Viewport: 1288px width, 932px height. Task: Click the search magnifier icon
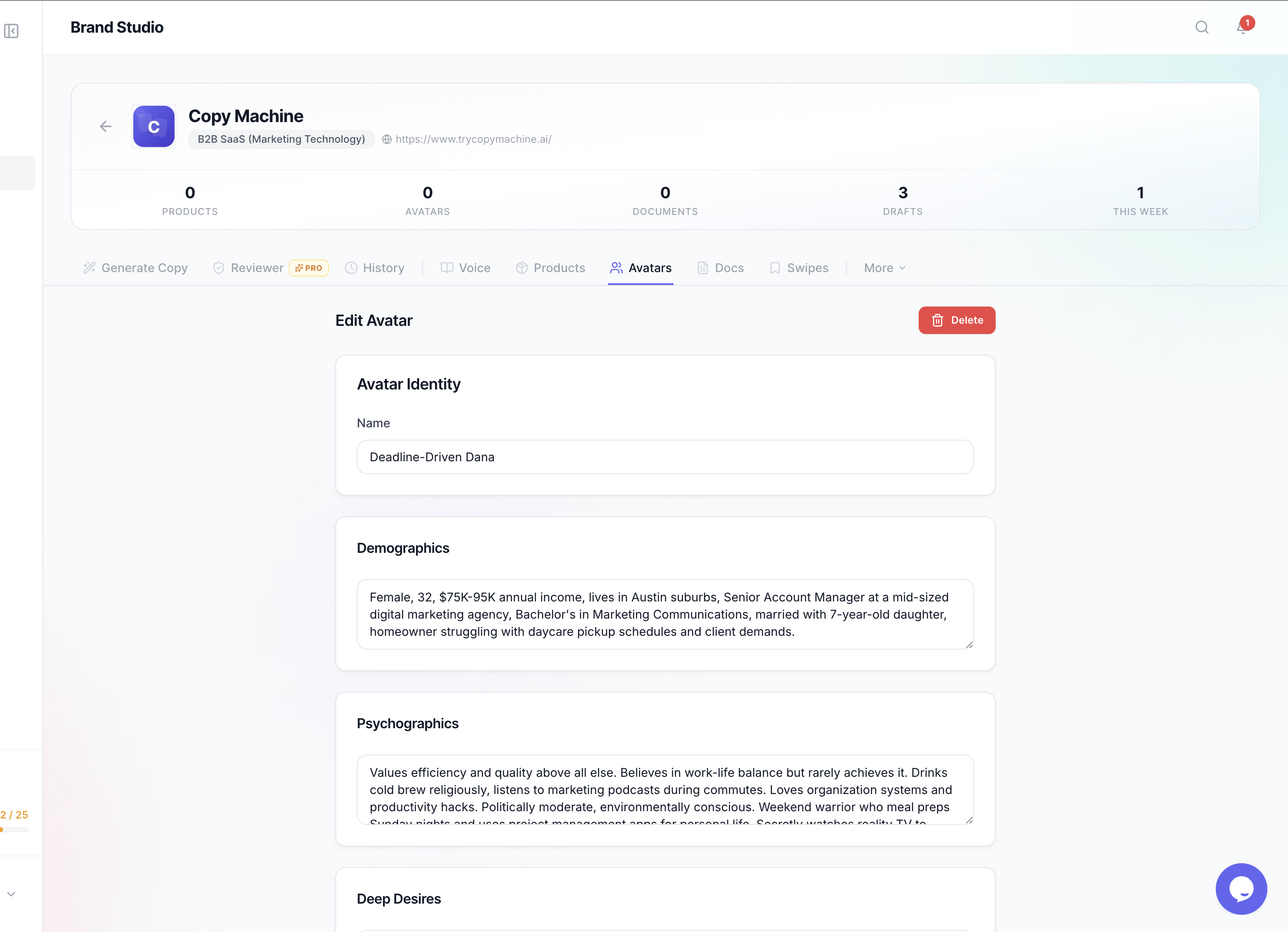[1201, 27]
